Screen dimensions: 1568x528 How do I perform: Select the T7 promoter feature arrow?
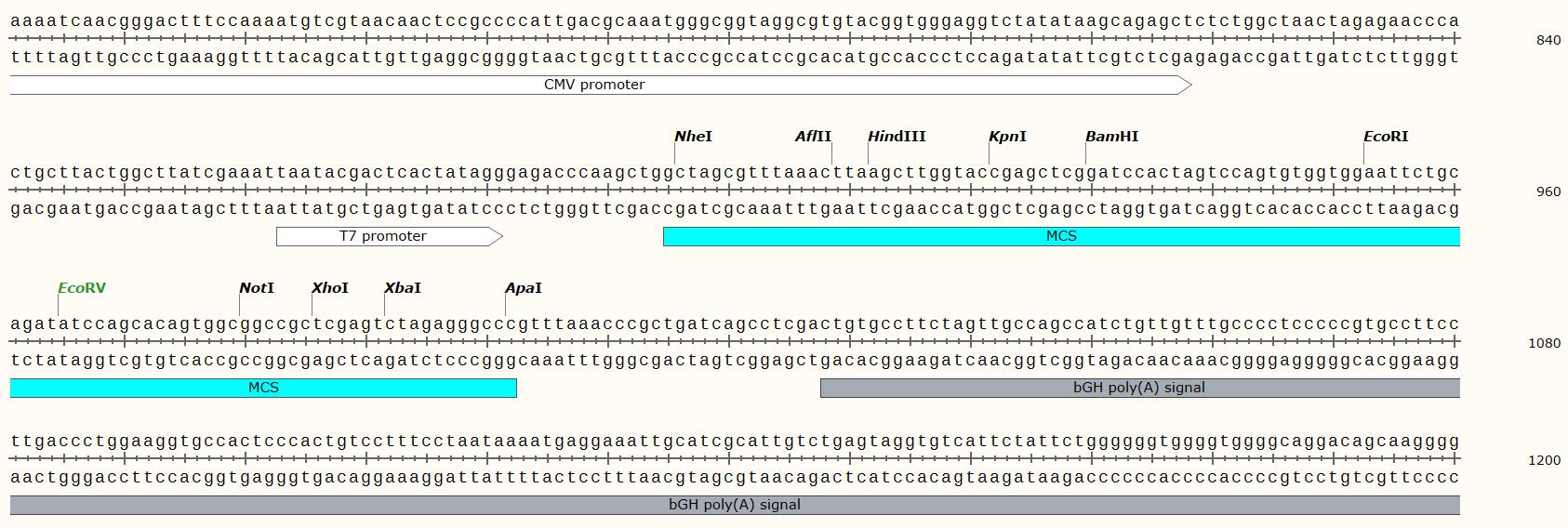click(383, 236)
